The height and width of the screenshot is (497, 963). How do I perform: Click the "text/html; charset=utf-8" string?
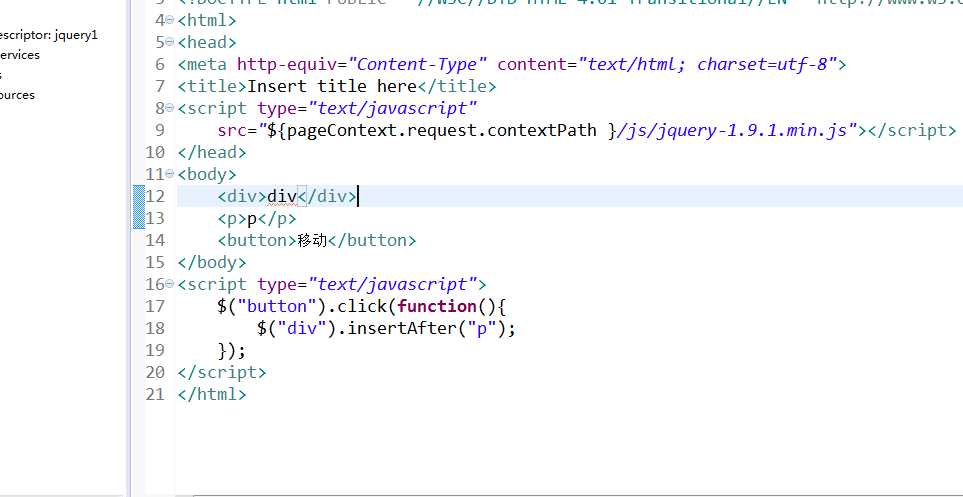tap(708, 65)
